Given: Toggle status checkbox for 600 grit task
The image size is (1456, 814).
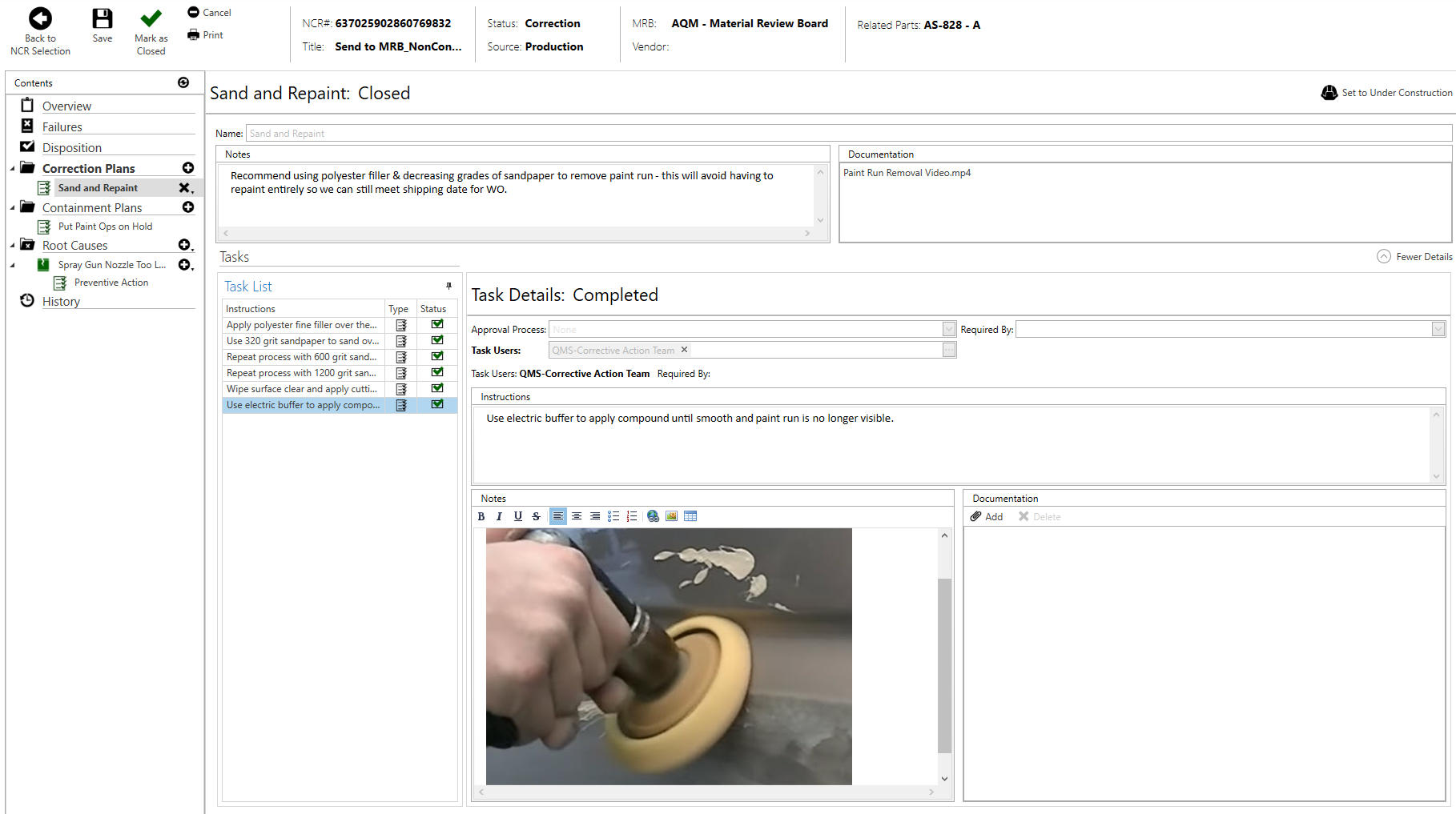Looking at the screenshot, I should coord(437,356).
